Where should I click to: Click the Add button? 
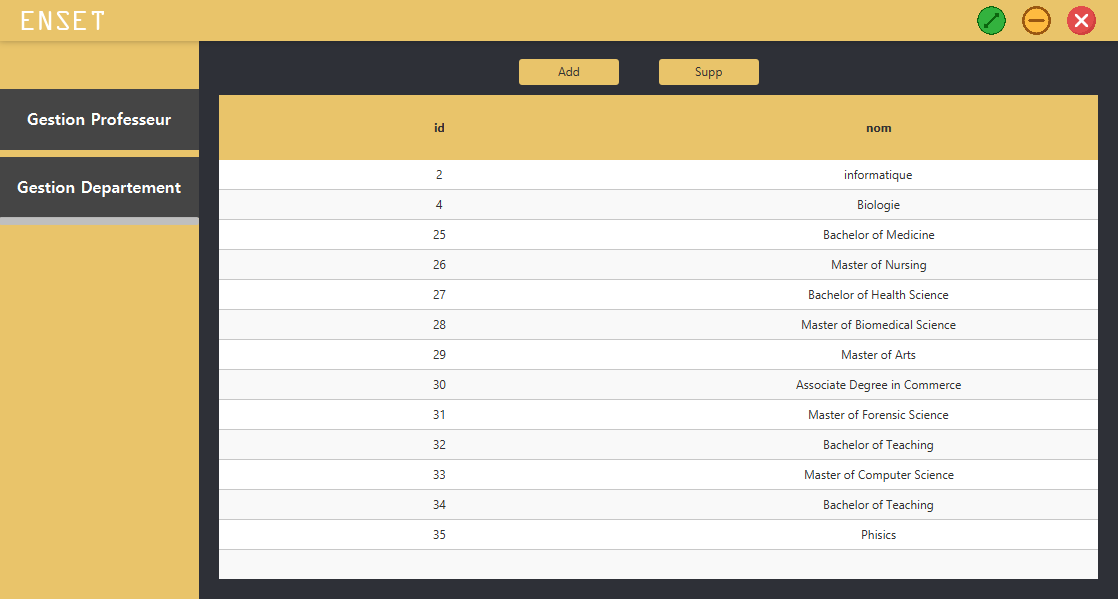[x=569, y=72]
